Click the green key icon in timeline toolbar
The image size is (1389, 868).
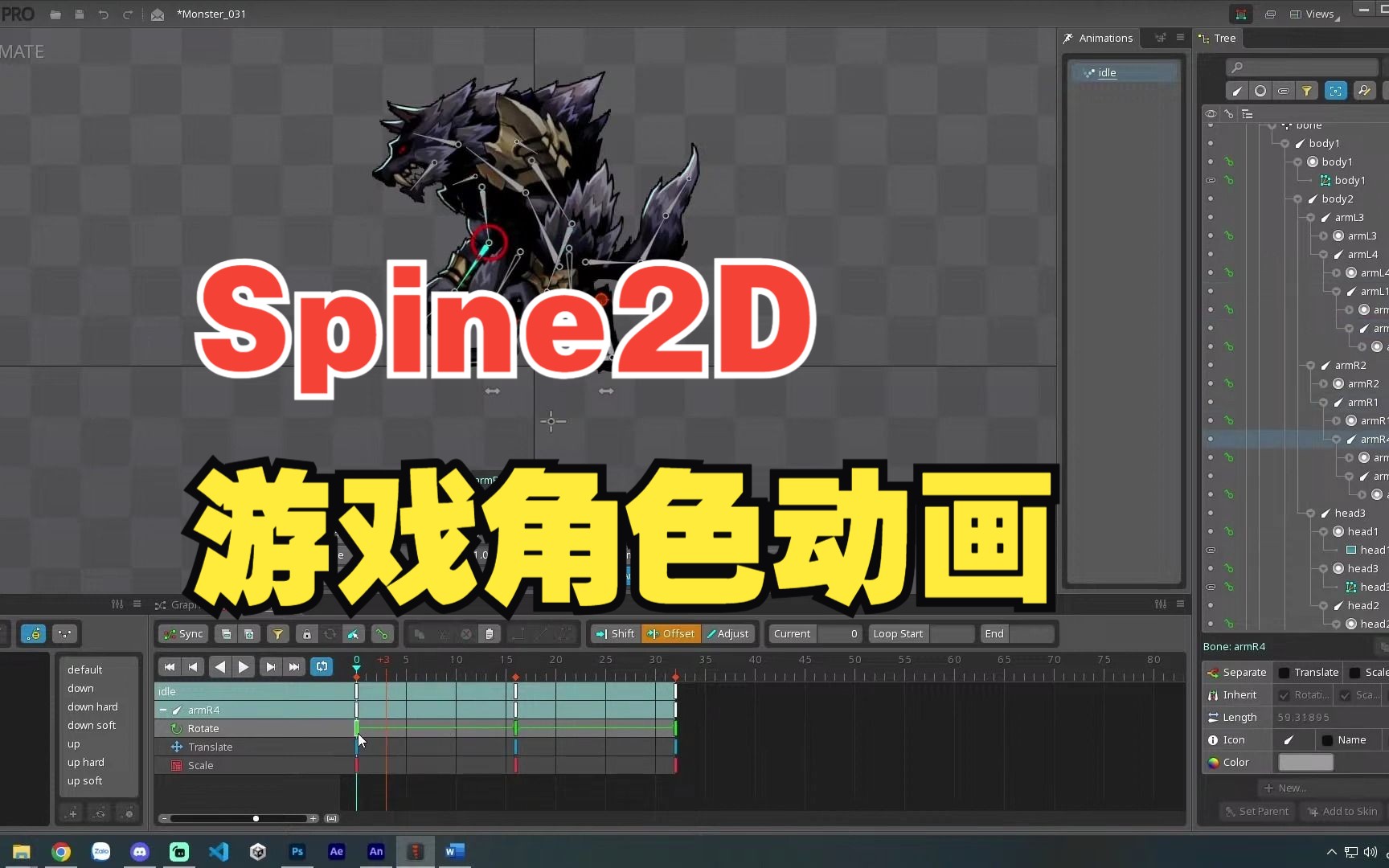tap(382, 634)
